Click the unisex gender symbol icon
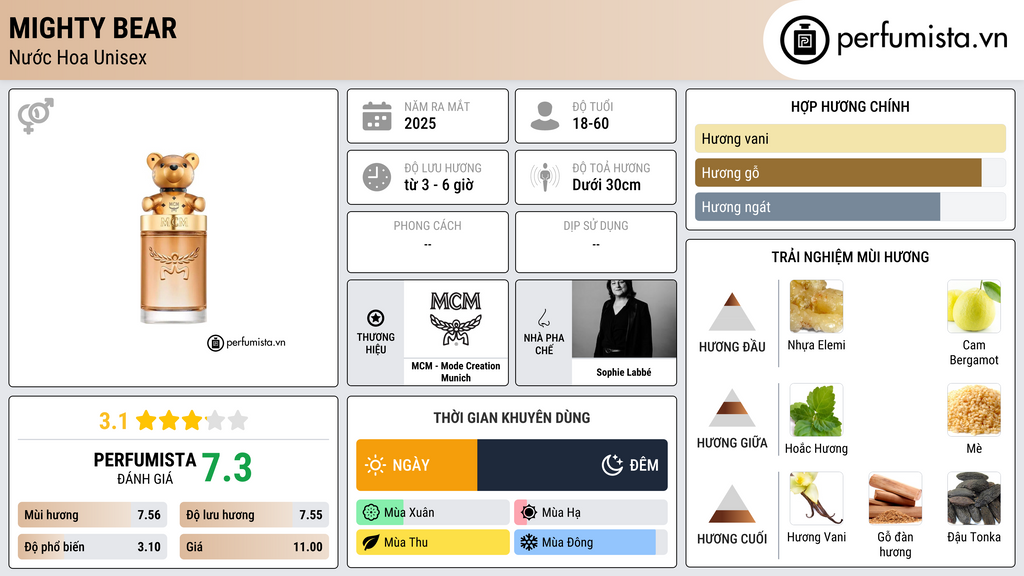The width and height of the screenshot is (1024, 576). (36, 116)
